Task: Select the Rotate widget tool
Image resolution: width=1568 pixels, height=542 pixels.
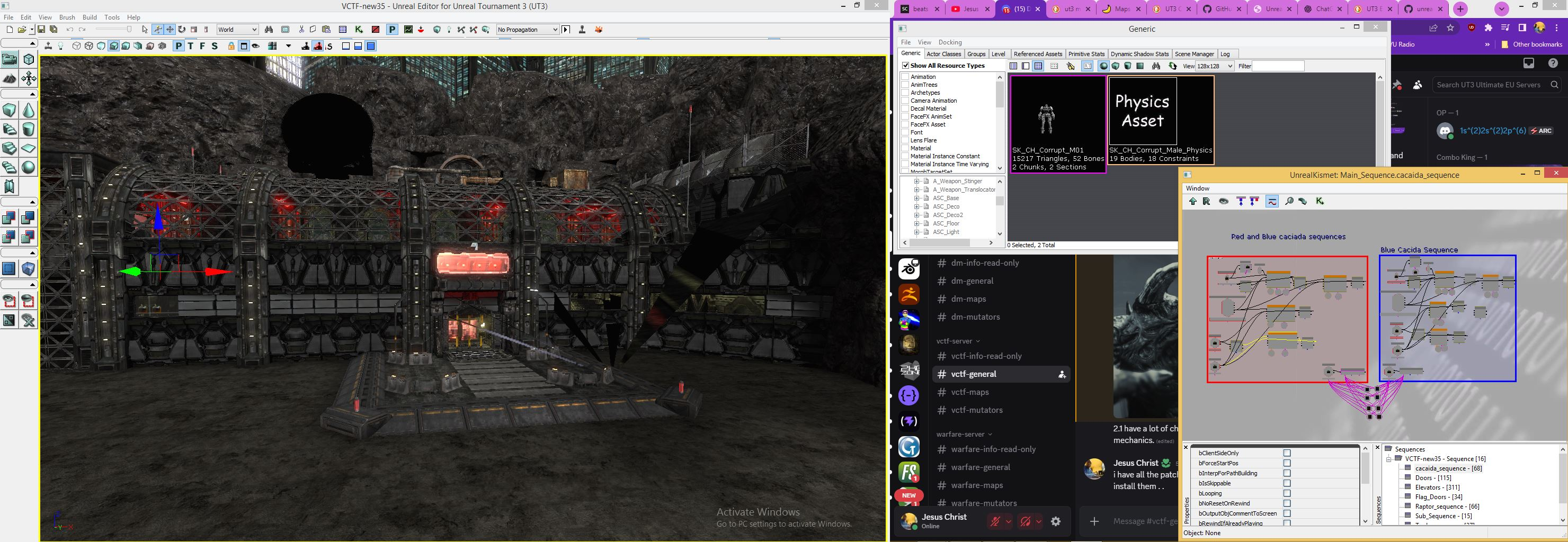Action: click(x=182, y=30)
